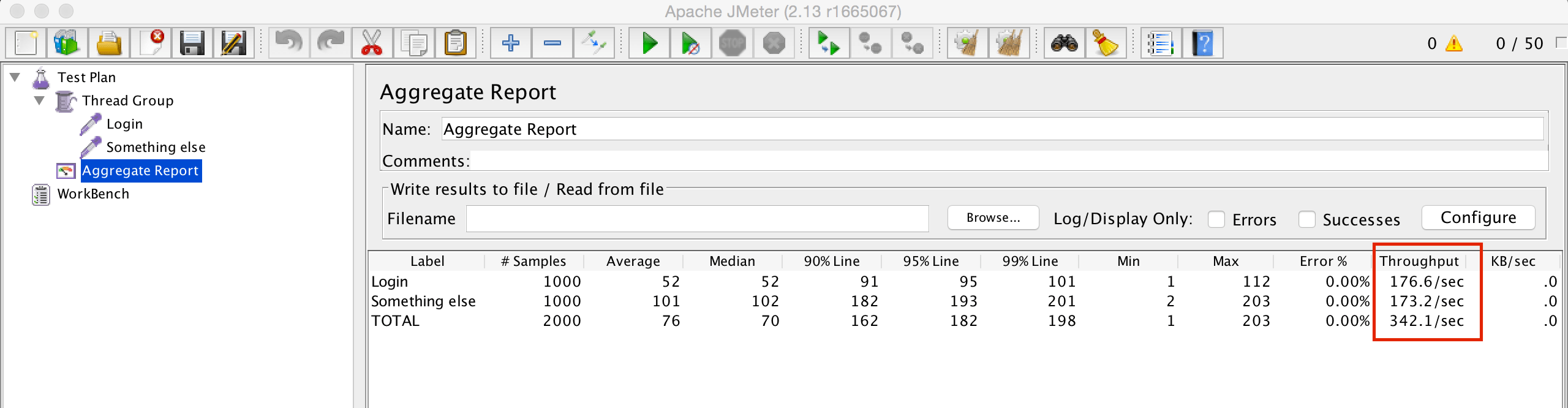Image resolution: width=1568 pixels, height=408 pixels.
Task: Click the 342.1/sec throughput cell
Action: tap(1427, 321)
